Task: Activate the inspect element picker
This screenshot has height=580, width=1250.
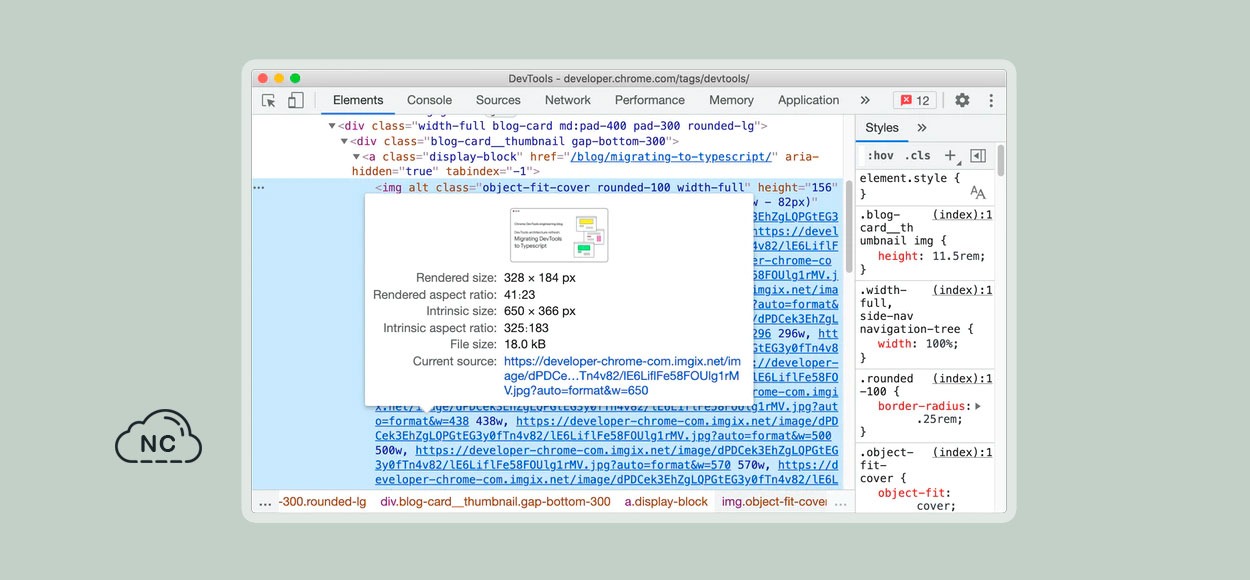Action: pos(268,100)
